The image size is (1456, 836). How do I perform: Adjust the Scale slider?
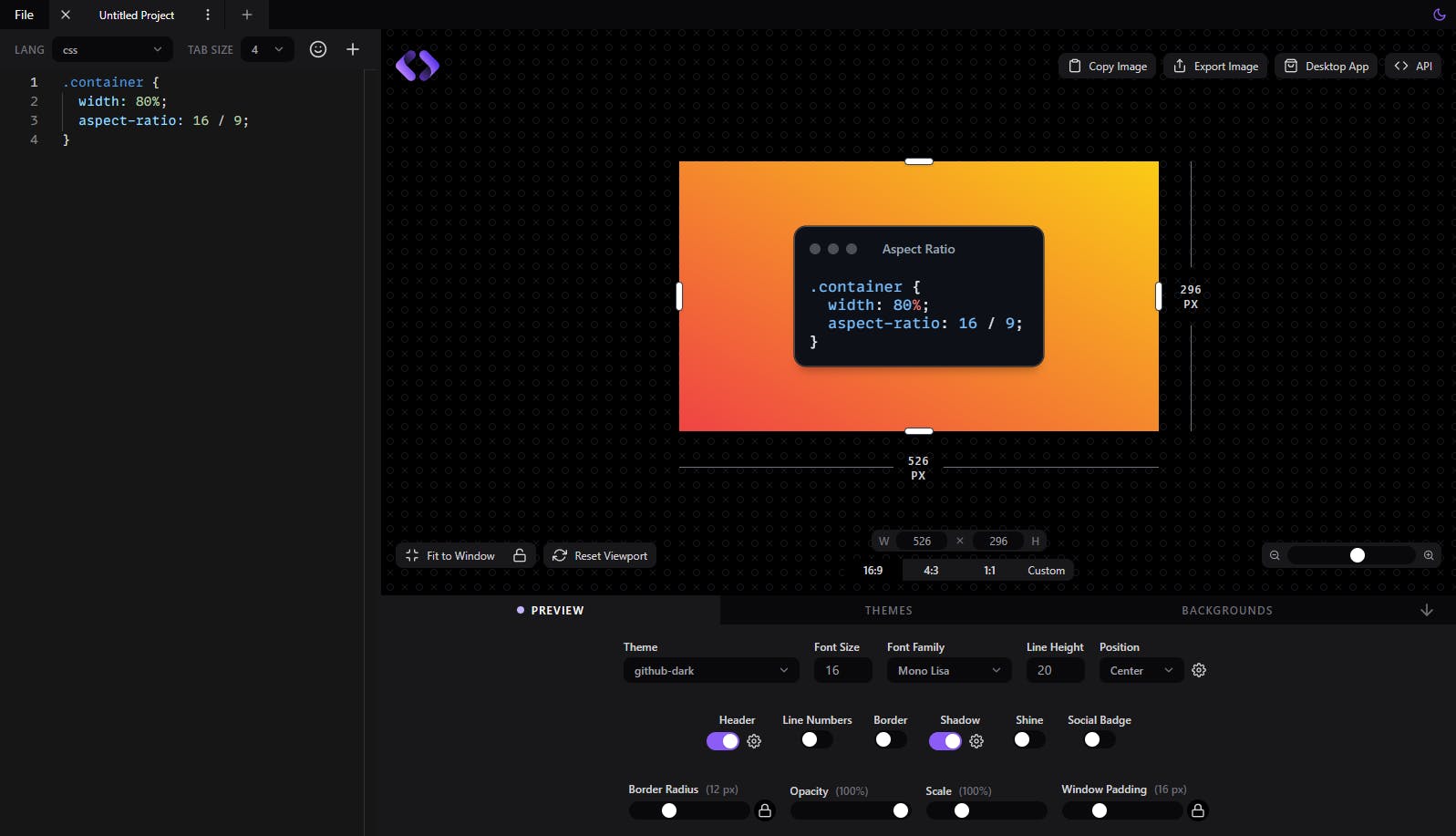click(x=986, y=810)
